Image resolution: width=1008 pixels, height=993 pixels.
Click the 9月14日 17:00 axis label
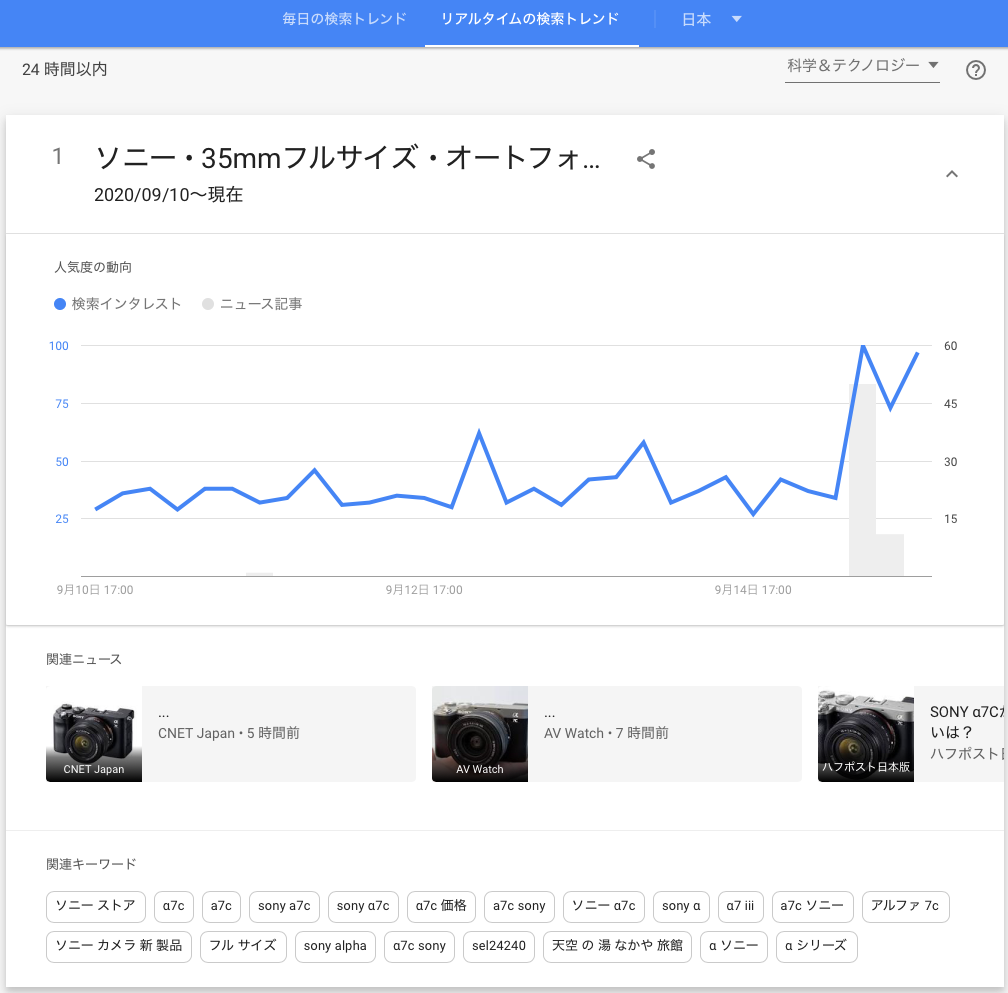coord(753,590)
